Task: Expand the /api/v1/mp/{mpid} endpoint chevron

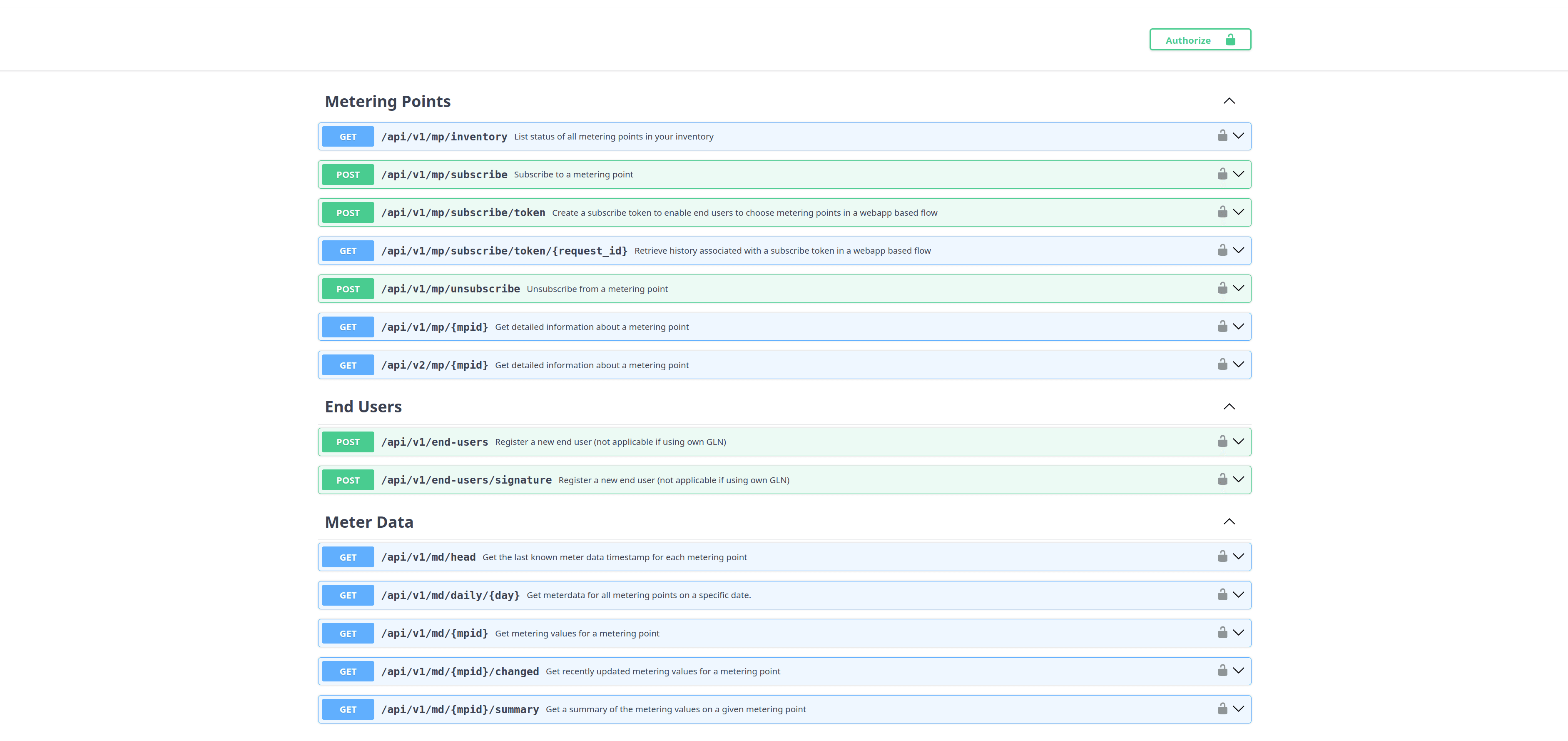Action: (x=1239, y=327)
